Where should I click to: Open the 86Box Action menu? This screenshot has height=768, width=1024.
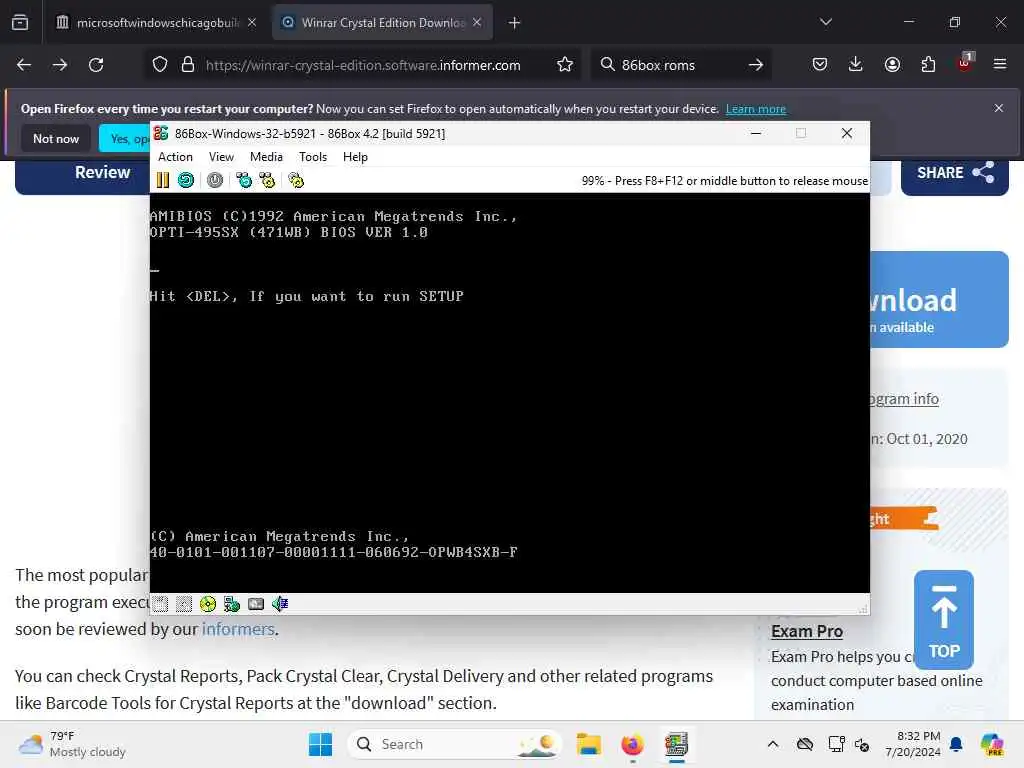[175, 157]
